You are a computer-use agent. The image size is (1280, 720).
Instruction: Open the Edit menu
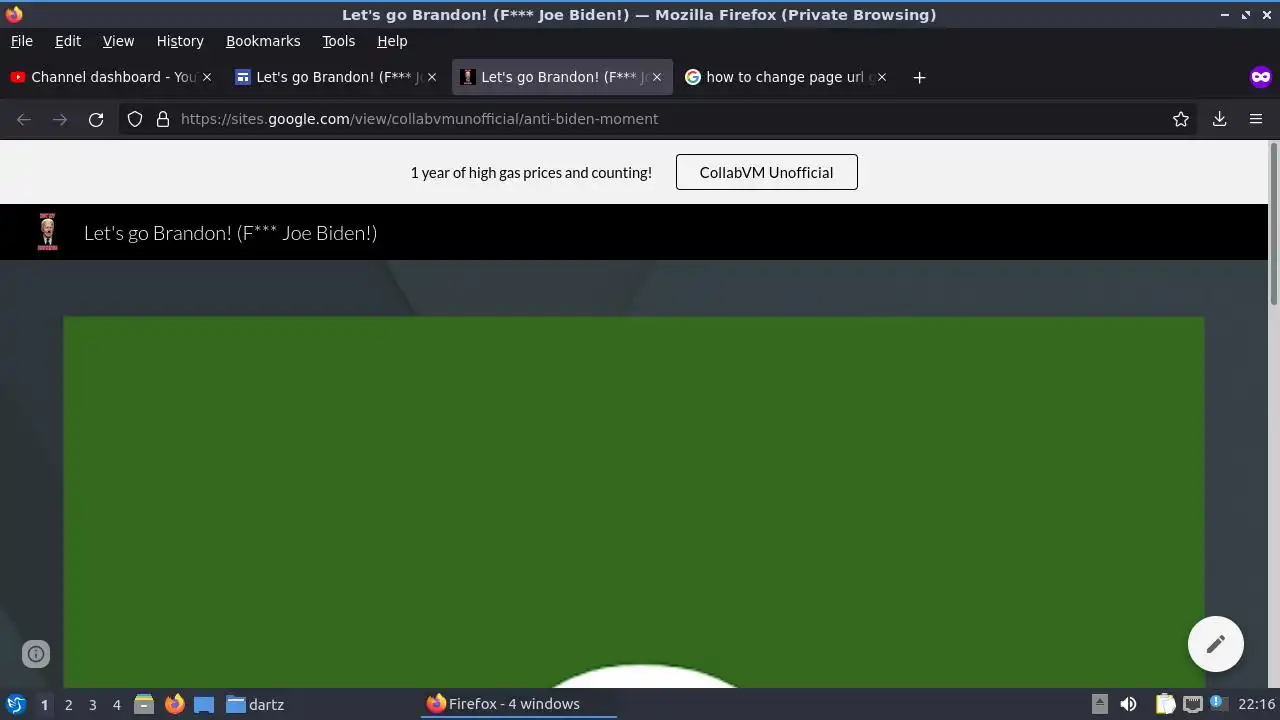(x=68, y=41)
